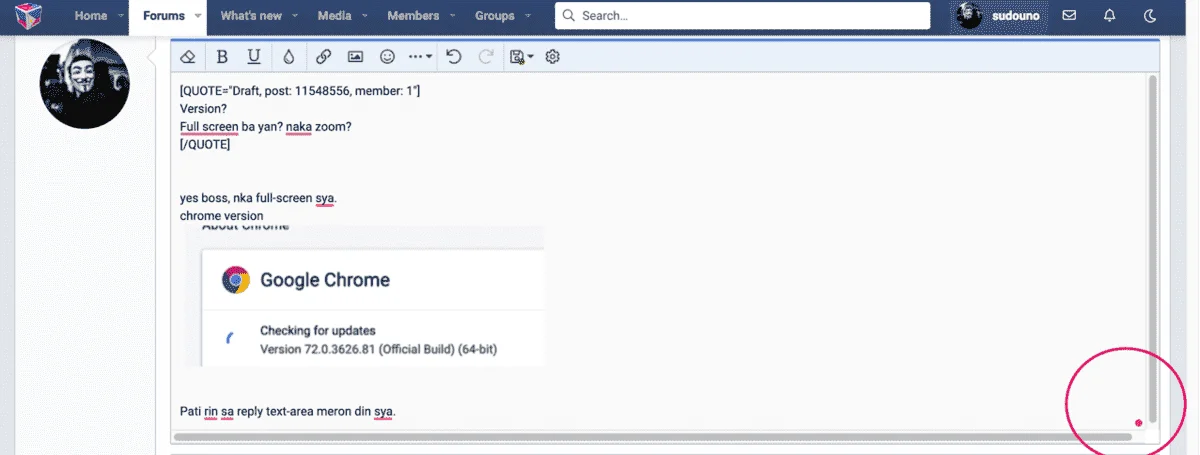Click the "chrome version" text line

coord(222,216)
